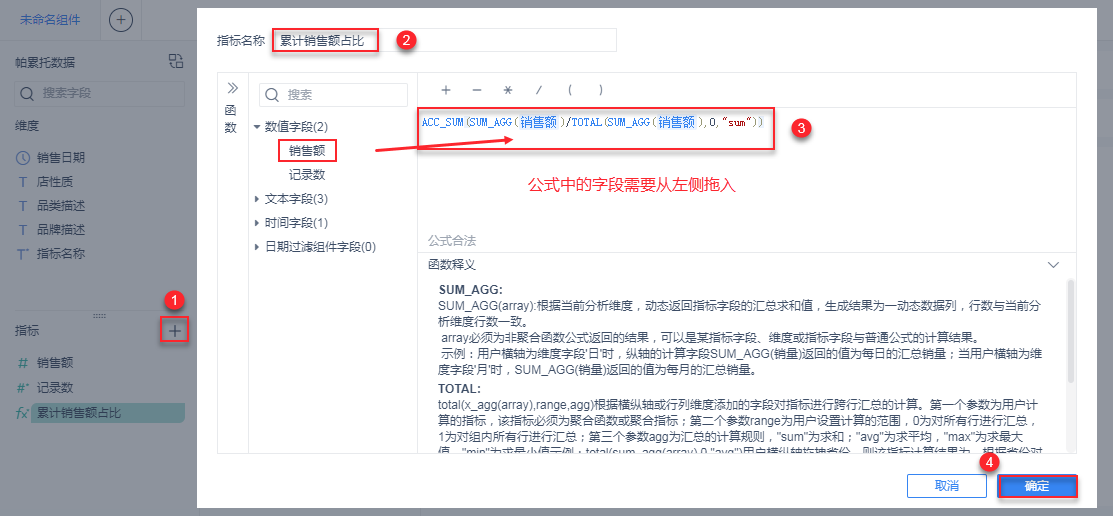
Task: Click the 取消 button
Action: [x=946, y=486]
